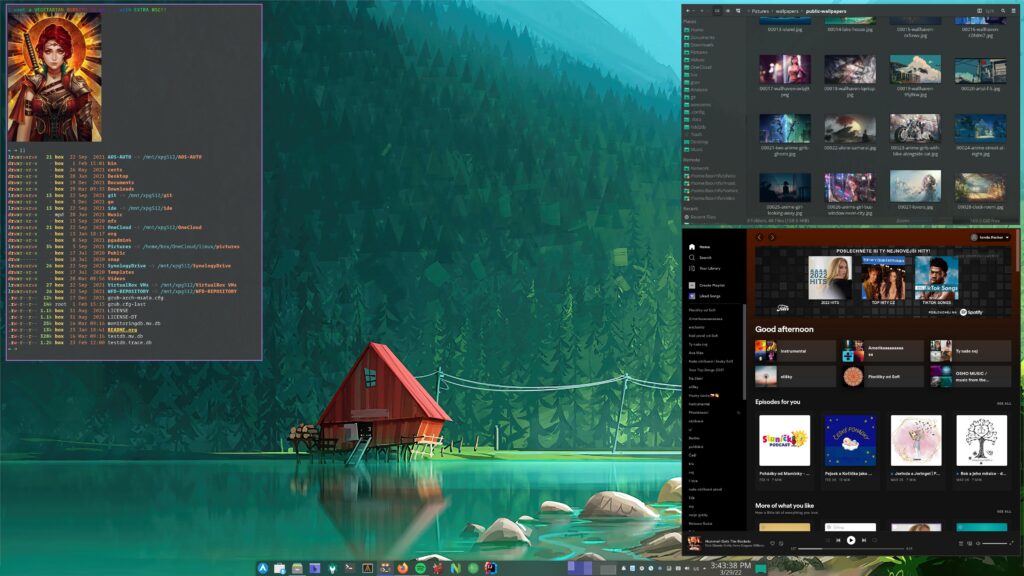Open Liked Songs in Spotify
This screenshot has height=576, width=1024.
709,297
